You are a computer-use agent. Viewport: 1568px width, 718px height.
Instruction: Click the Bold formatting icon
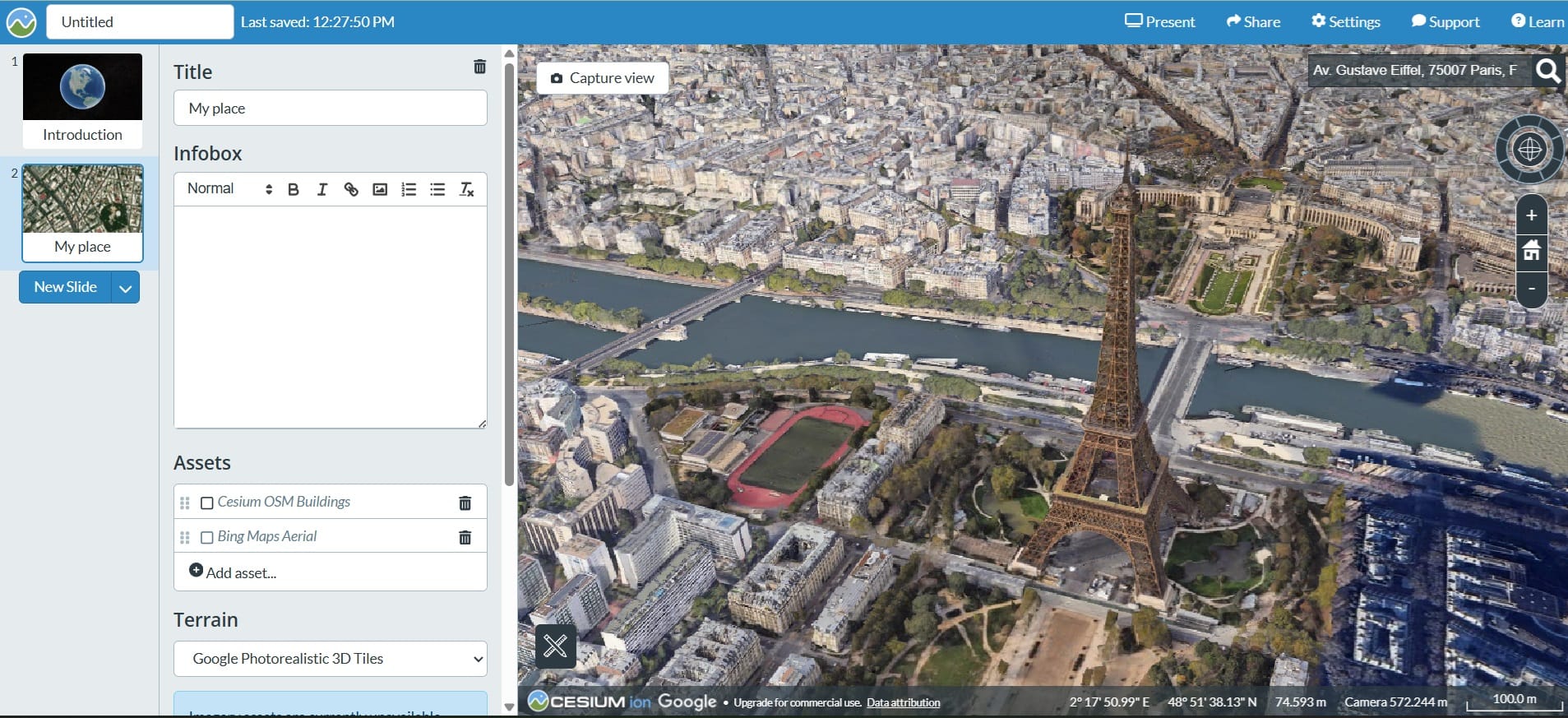pos(294,190)
